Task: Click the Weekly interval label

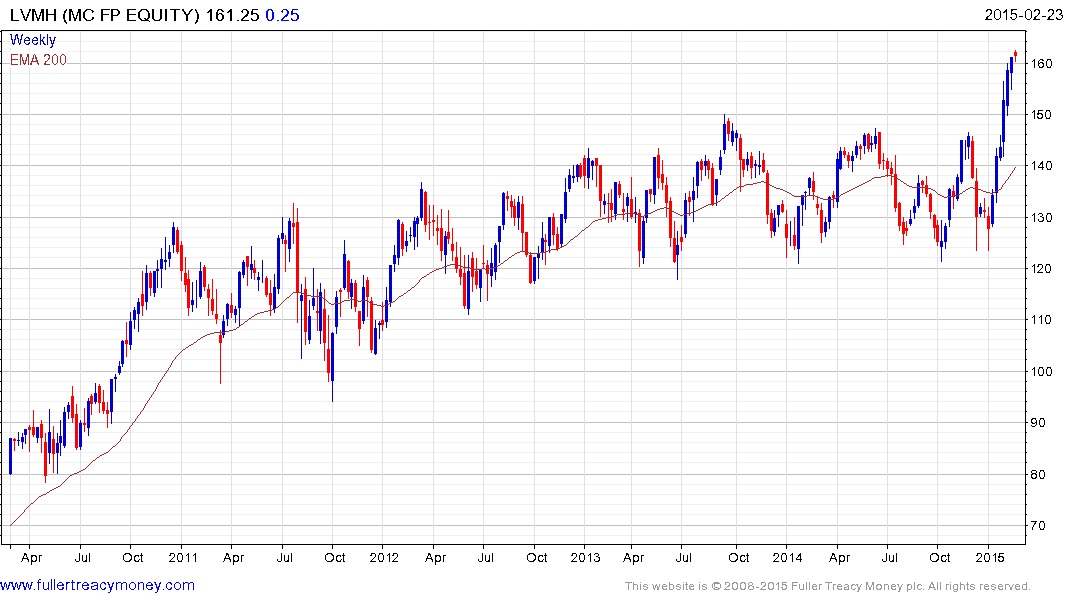Action: point(33,40)
